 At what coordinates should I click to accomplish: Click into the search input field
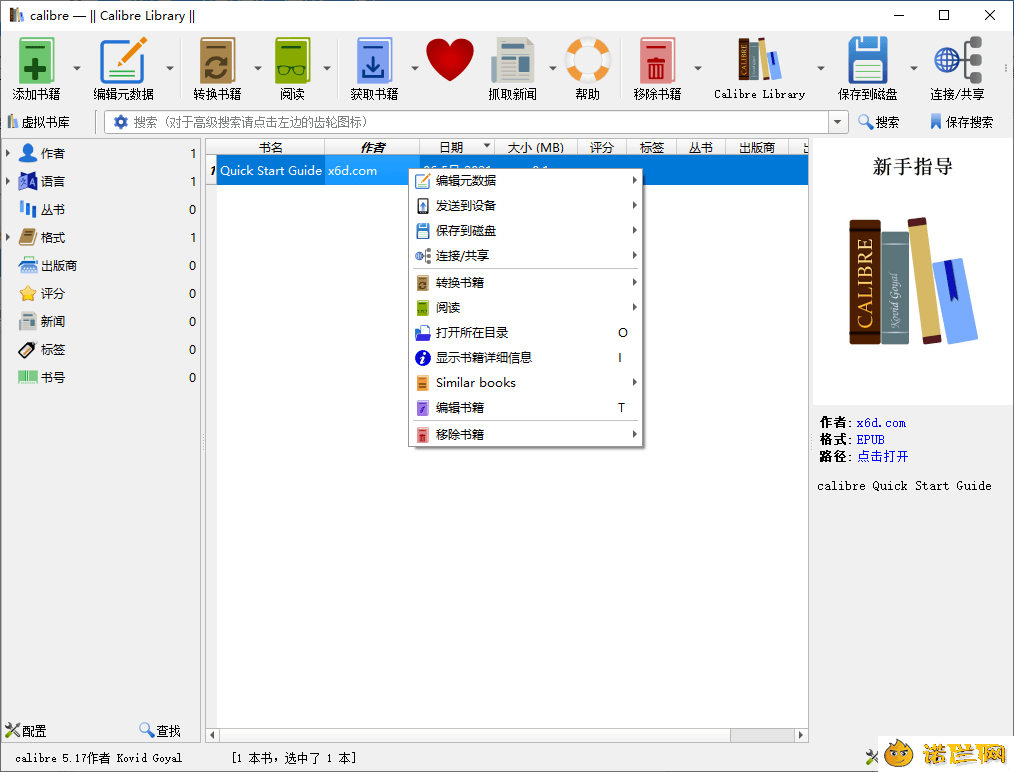[x=479, y=122]
